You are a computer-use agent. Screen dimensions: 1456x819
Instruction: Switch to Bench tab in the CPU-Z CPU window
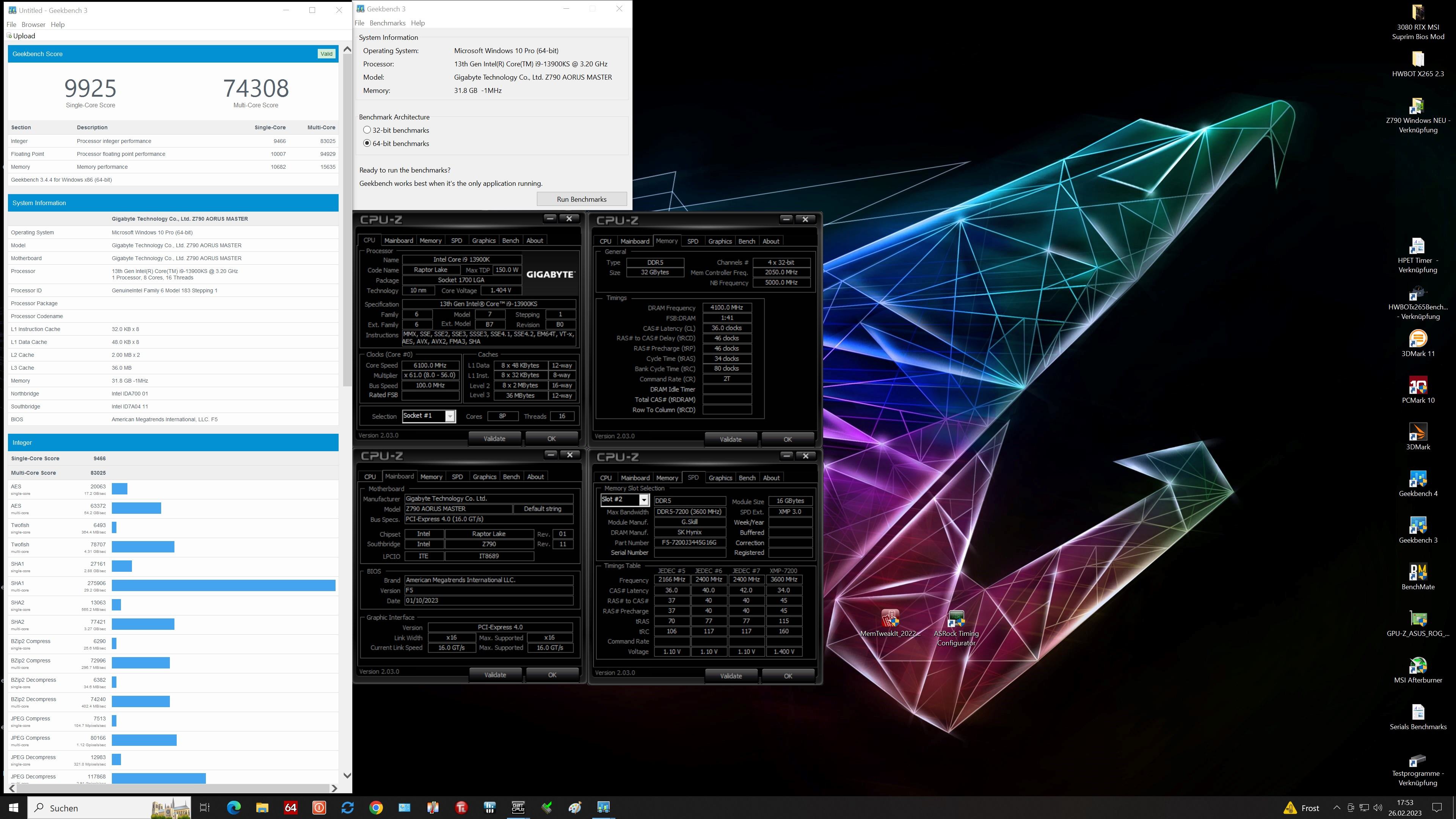coord(510,241)
